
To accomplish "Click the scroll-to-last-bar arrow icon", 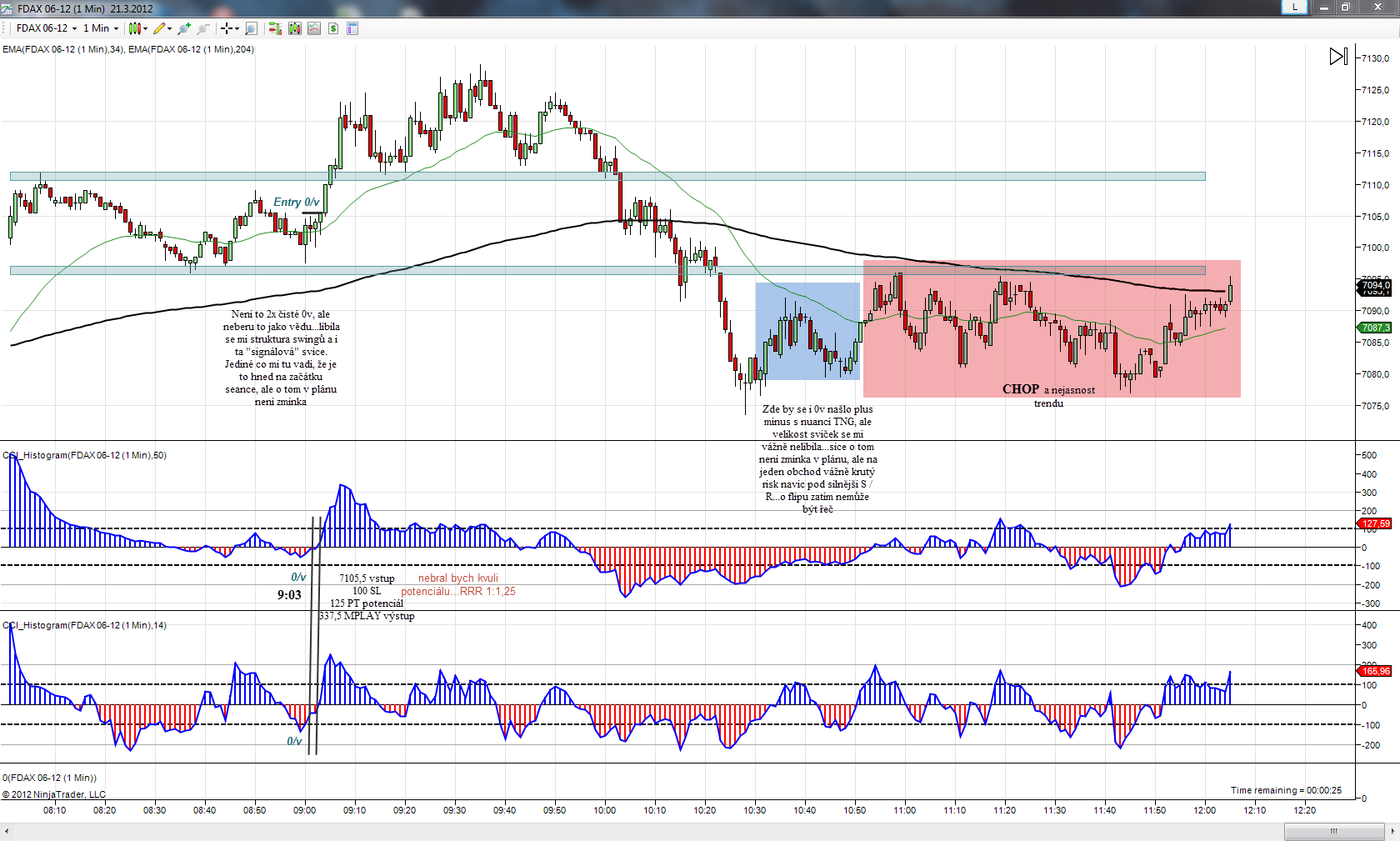I will pos(1337,57).
